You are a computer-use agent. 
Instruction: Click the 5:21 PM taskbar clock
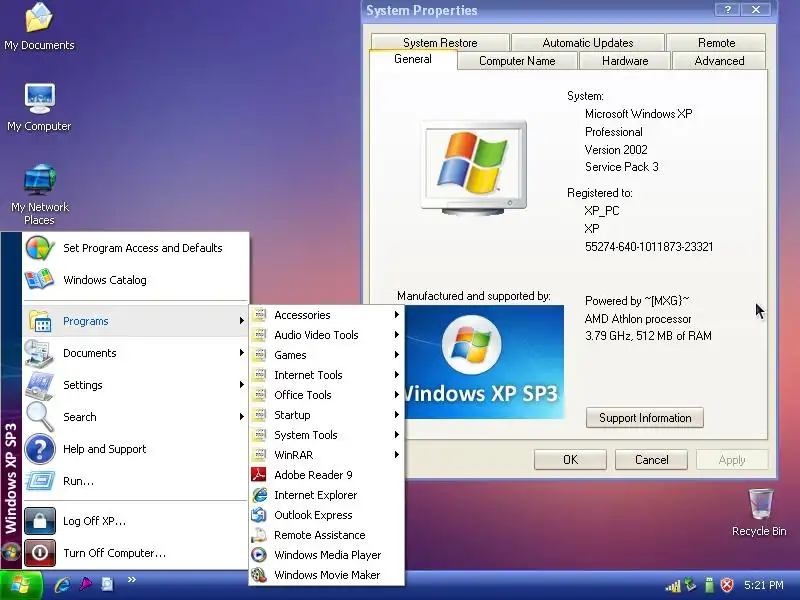click(764, 585)
